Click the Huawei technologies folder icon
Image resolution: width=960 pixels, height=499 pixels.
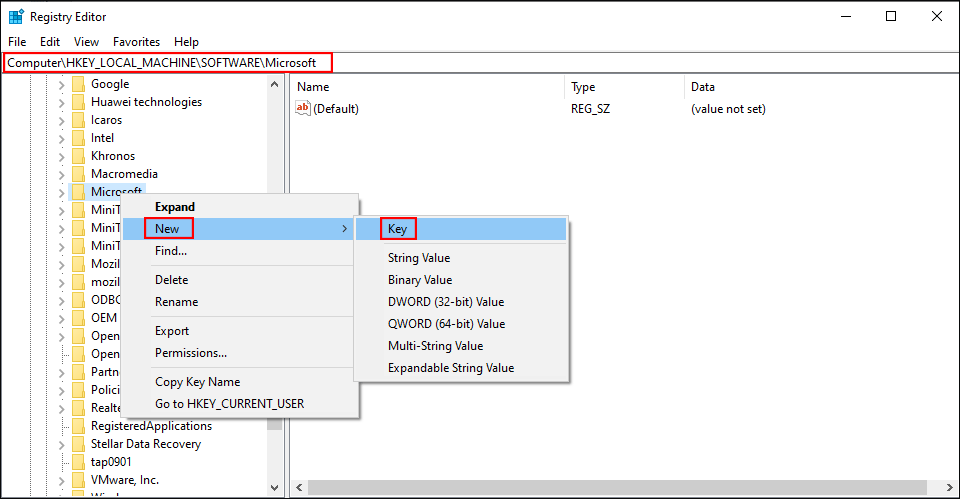(x=78, y=102)
